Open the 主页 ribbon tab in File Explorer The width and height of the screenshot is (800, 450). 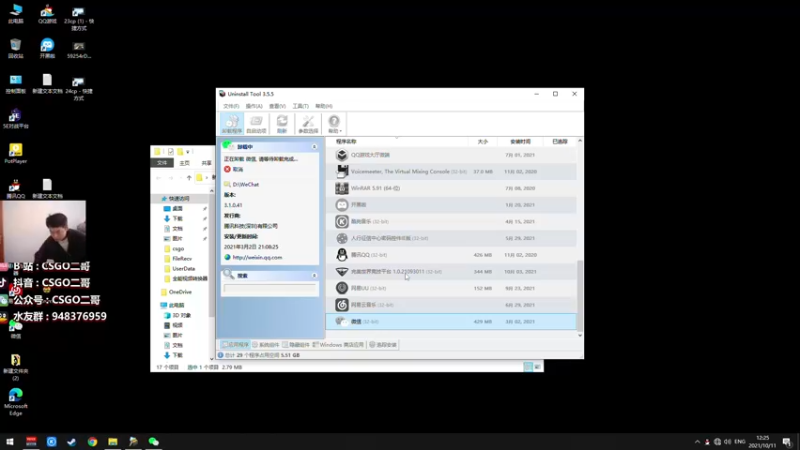(x=184, y=163)
